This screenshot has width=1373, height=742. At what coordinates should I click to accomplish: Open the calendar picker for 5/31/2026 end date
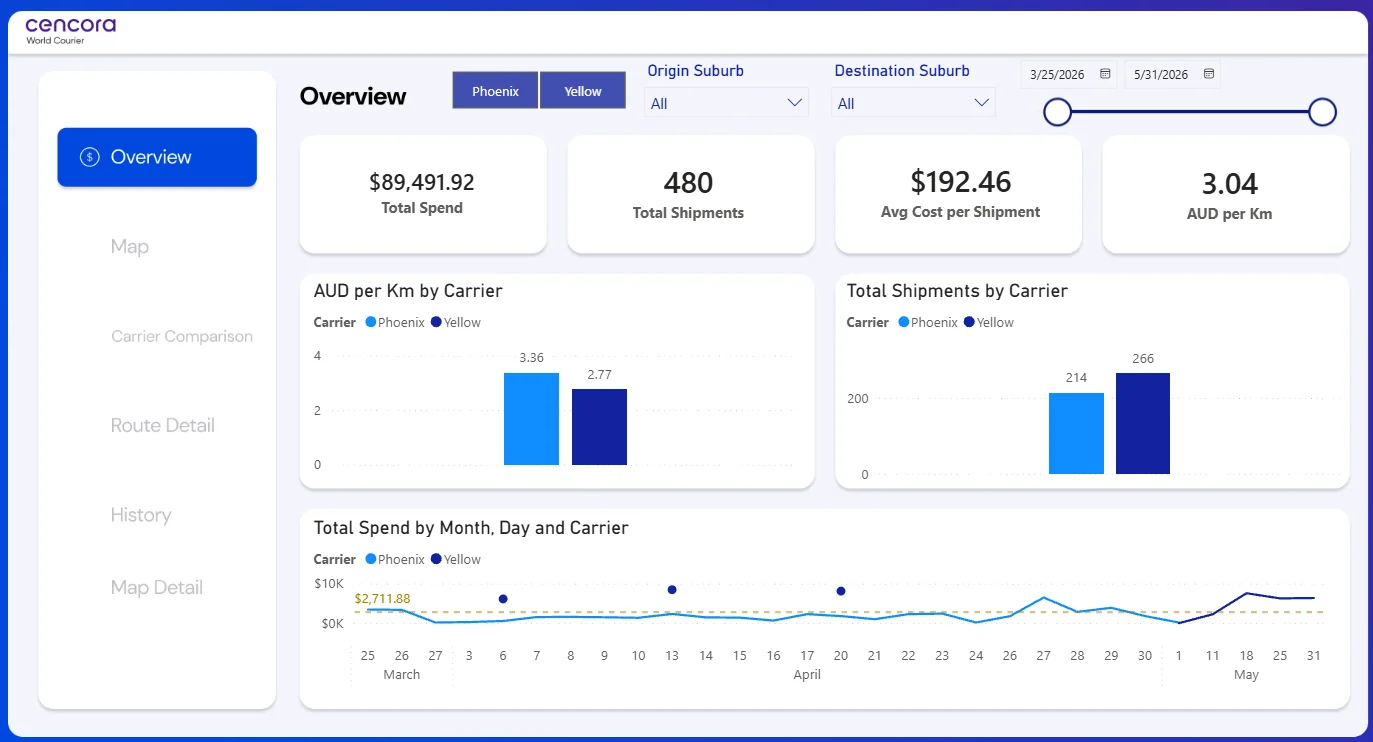pyautogui.click(x=1209, y=74)
